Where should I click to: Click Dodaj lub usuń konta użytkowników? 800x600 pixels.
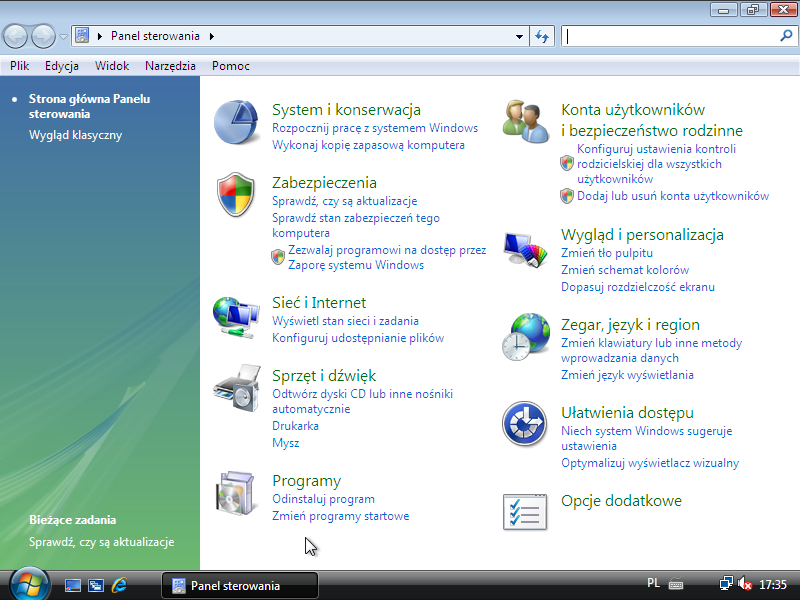point(673,196)
